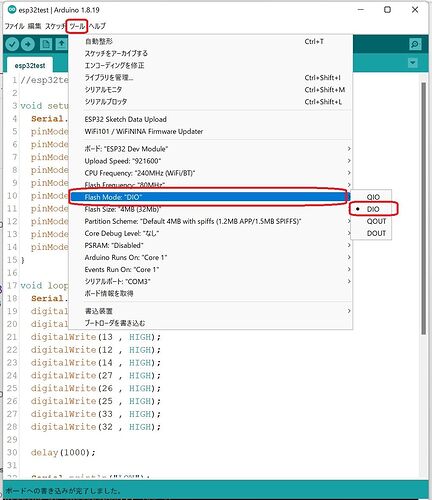This screenshot has width=432, height=500.
Task: Click the New sketch icon
Action: [46, 44]
